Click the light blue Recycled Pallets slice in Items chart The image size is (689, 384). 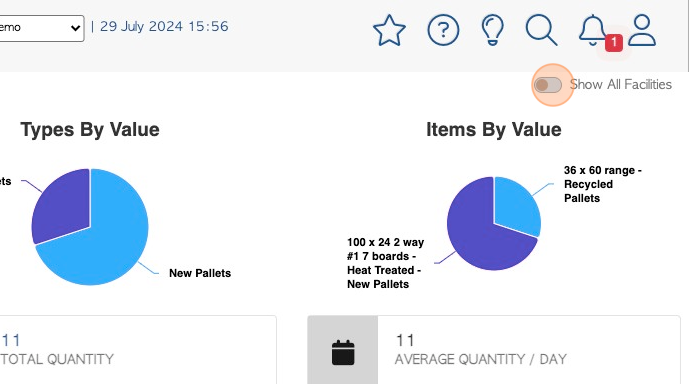coord(516,202)
